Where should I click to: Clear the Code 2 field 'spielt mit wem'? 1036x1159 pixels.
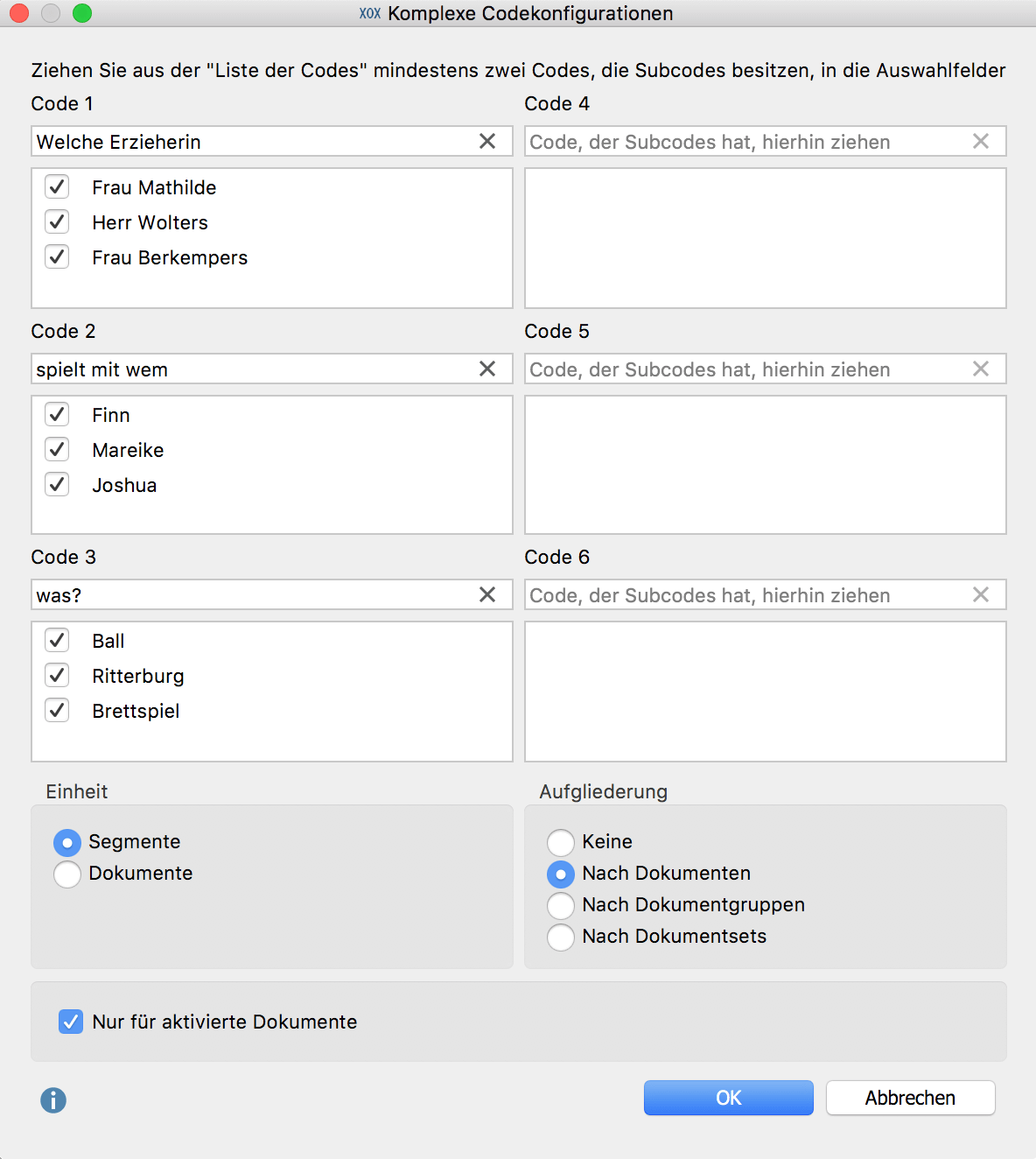pyautogui.click(x=487, y=369)
